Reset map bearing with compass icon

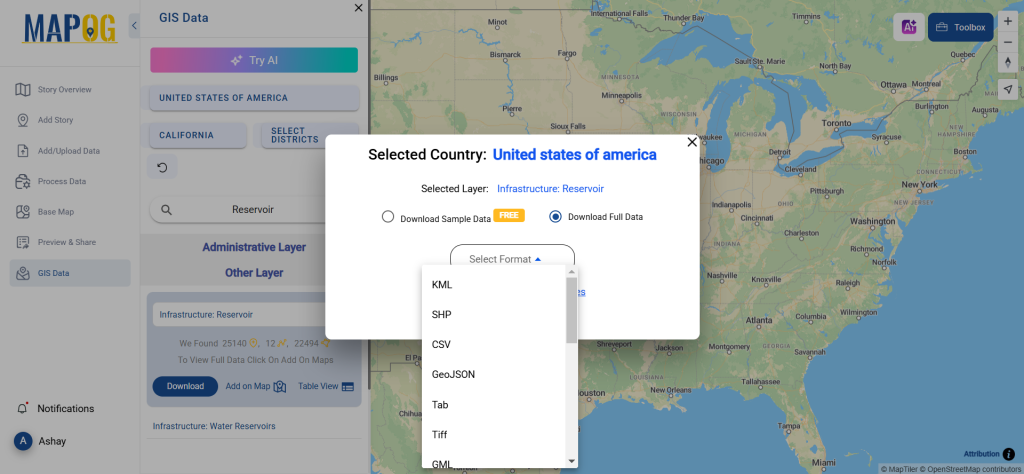[x=1008, y=63]
